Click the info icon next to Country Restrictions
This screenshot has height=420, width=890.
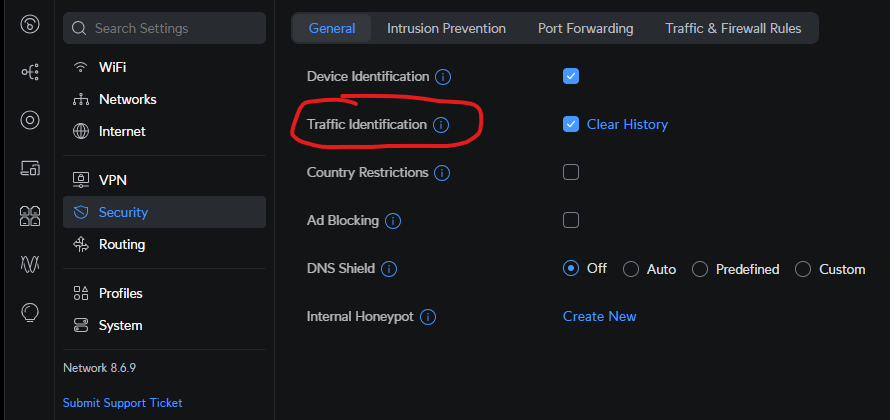(x=442, y=173)
